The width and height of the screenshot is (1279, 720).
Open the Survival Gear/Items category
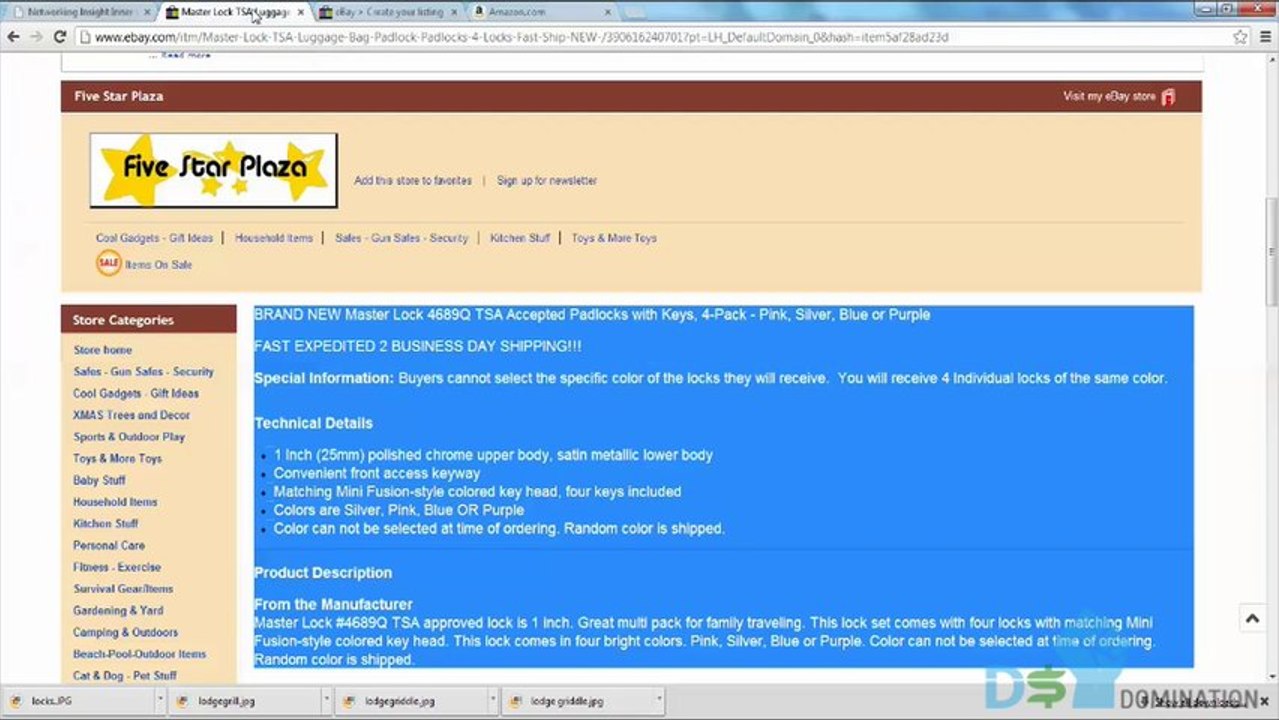123,589
